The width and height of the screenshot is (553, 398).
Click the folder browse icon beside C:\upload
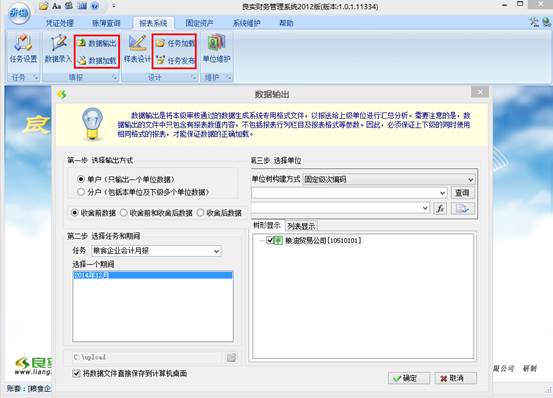[231, 357]
